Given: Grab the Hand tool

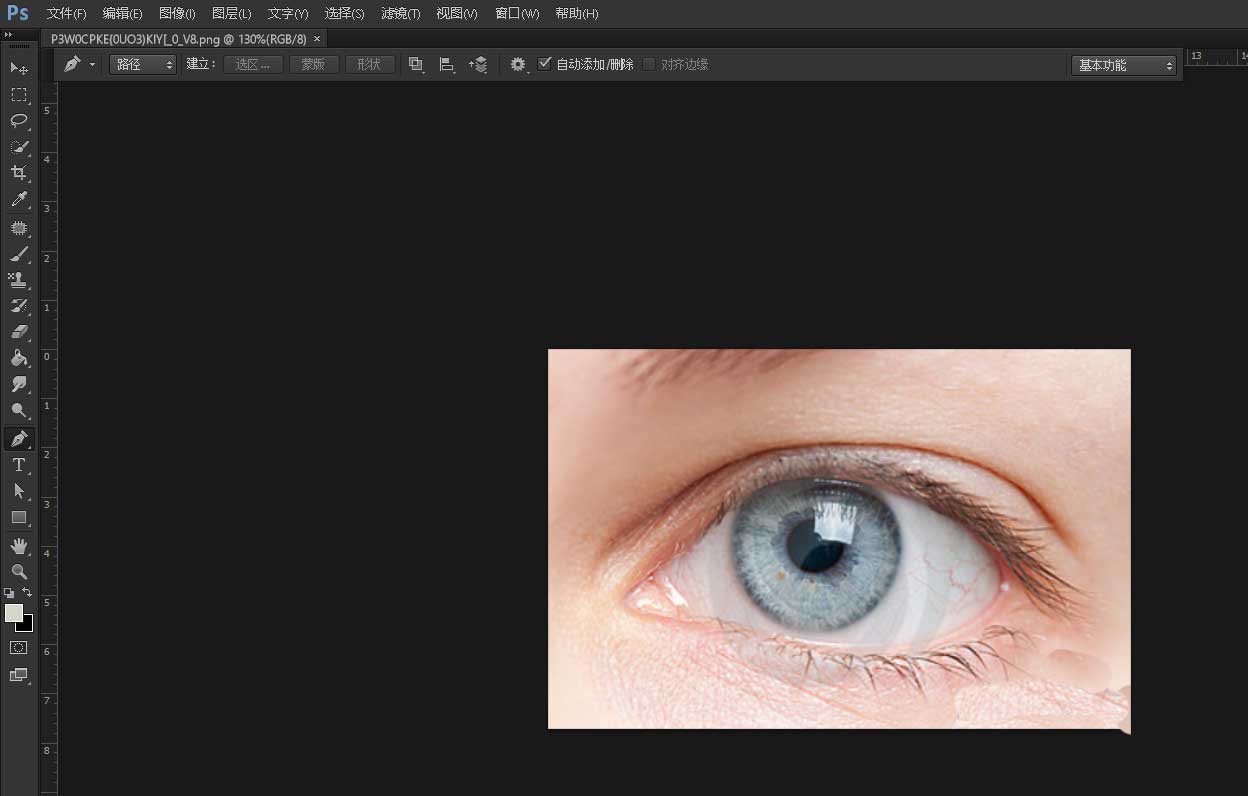Looking at the screenshot, I should click(x=18, y=546).
